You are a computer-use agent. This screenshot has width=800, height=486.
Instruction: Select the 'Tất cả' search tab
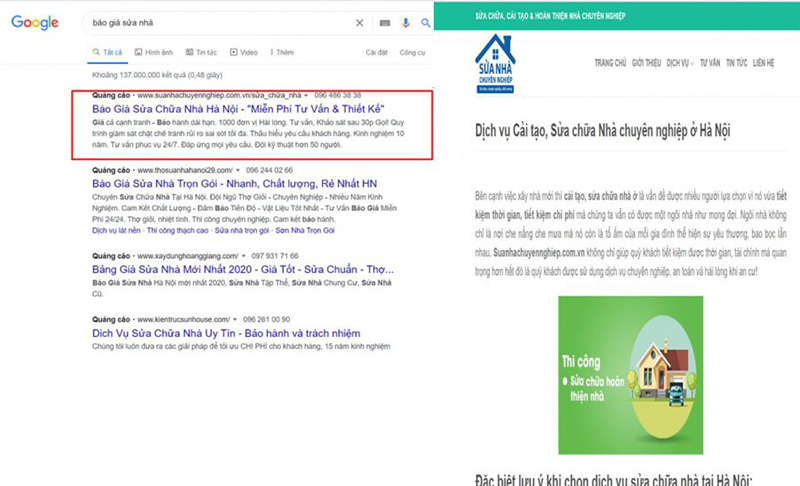[x=107, y=53]
